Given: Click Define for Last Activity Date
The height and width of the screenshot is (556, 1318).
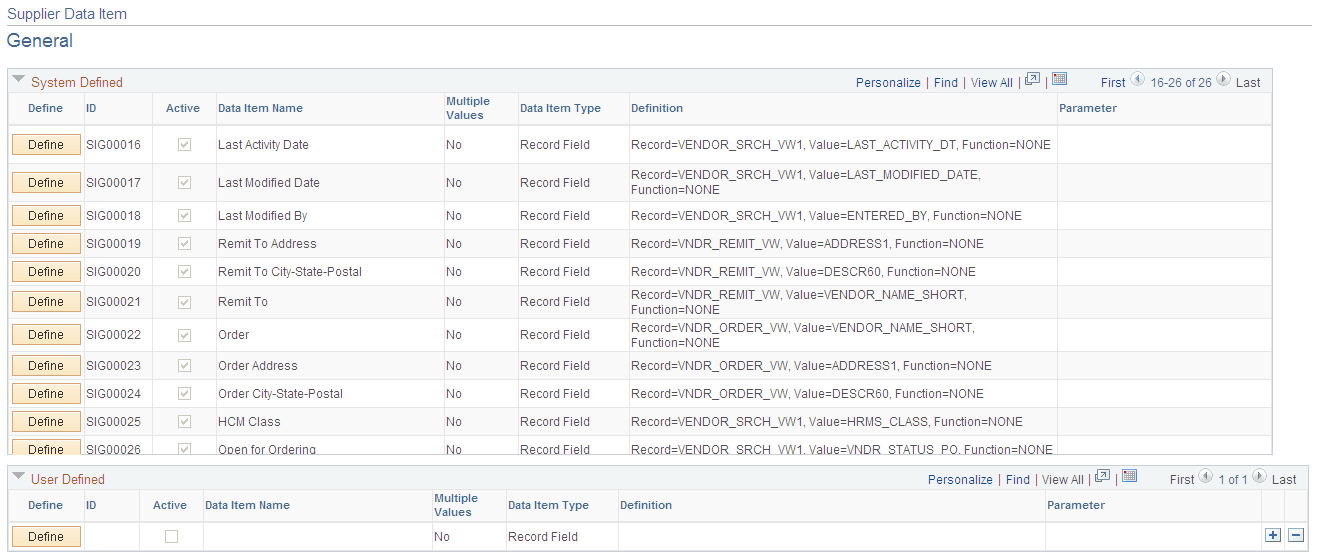Looking at the screenshot, I should click(x=46, y=144).
